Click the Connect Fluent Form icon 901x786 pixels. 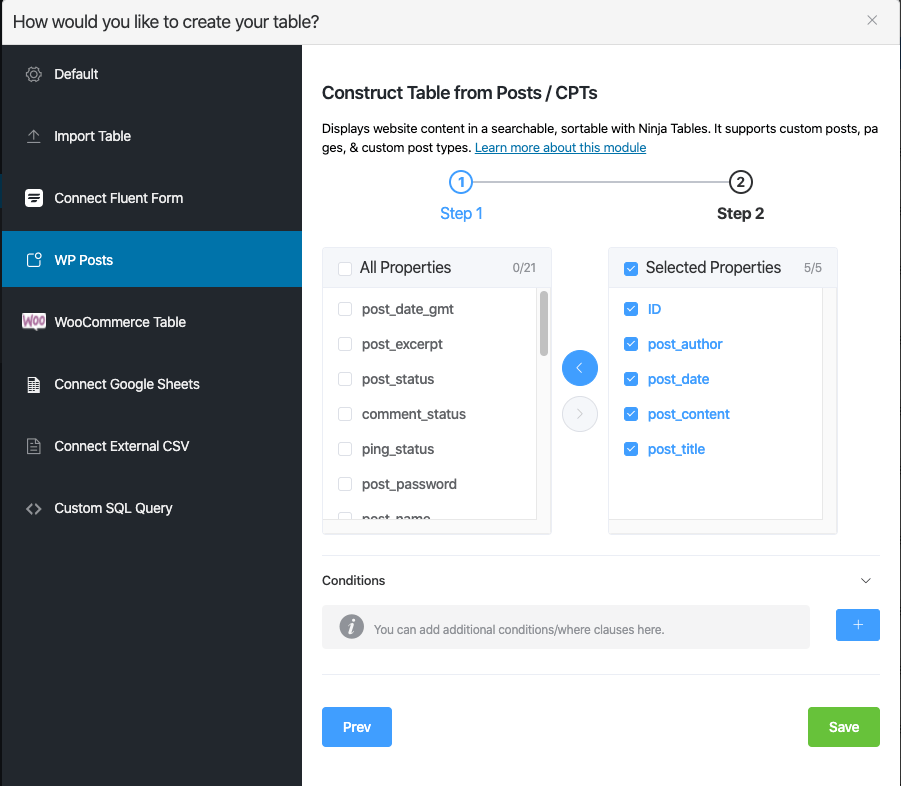point(34,198)
